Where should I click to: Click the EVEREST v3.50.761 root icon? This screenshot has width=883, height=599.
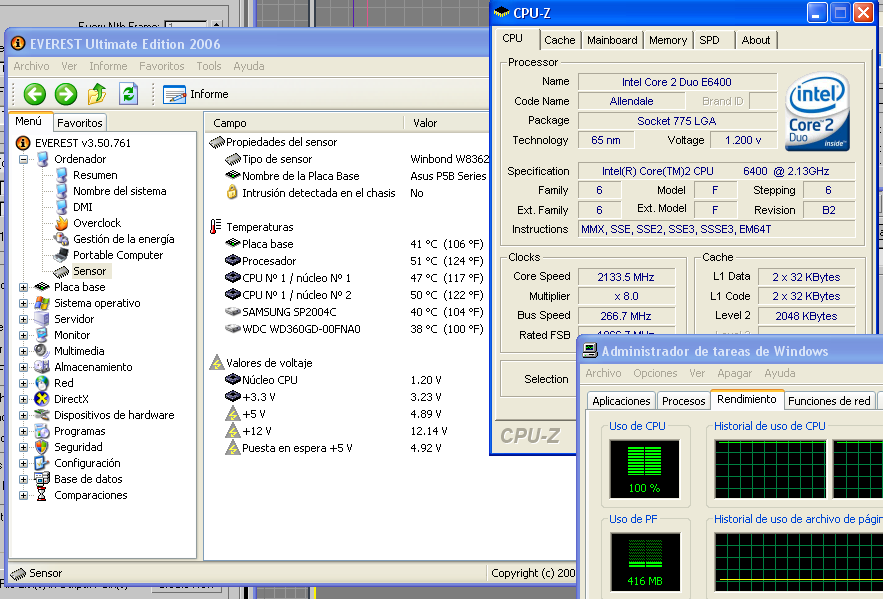pos(23,143)
